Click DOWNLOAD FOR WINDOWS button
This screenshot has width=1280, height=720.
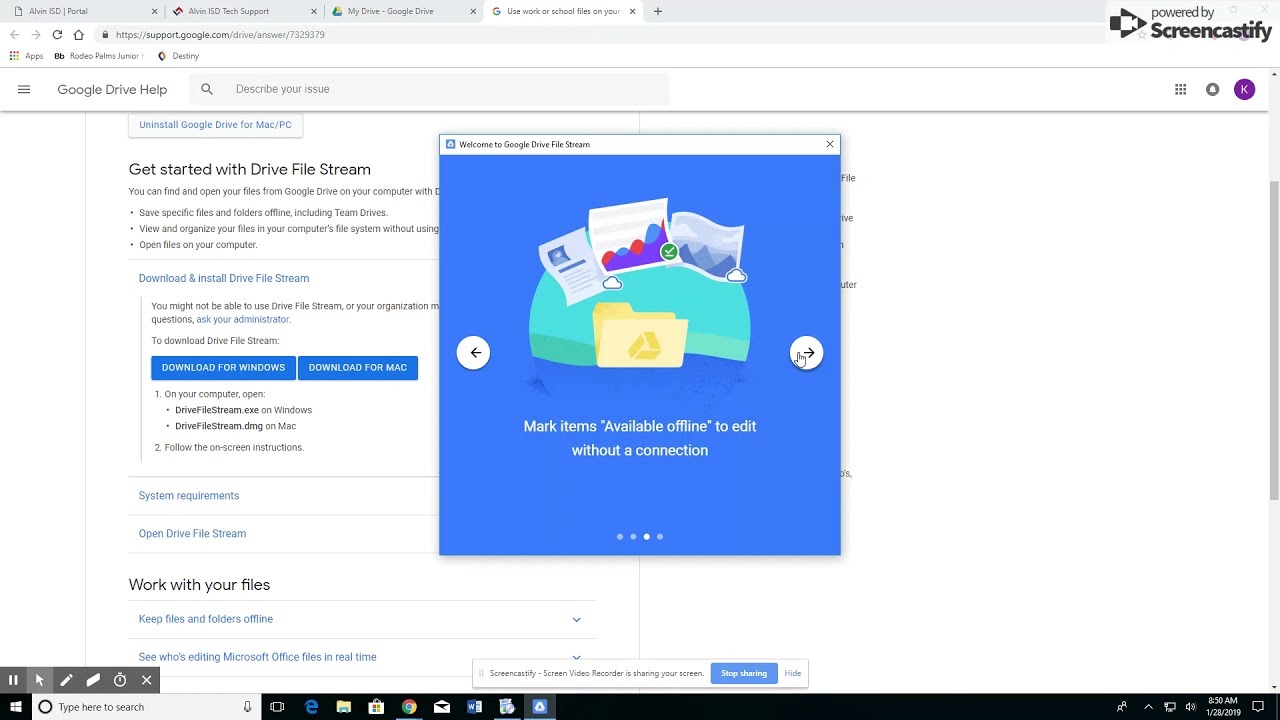pyautogui.click(x=223, y=368)
